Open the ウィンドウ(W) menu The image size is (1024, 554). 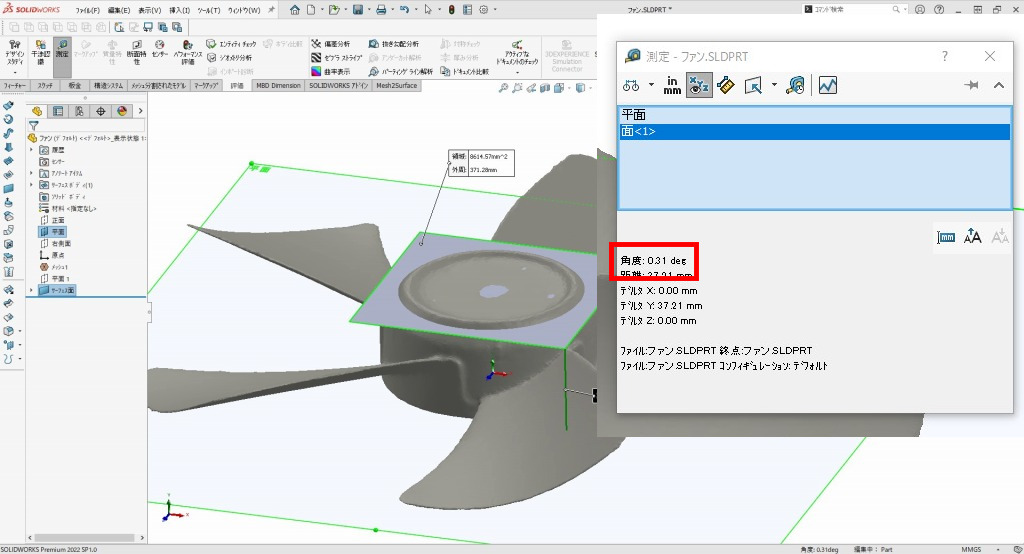(x=244, y=10)
